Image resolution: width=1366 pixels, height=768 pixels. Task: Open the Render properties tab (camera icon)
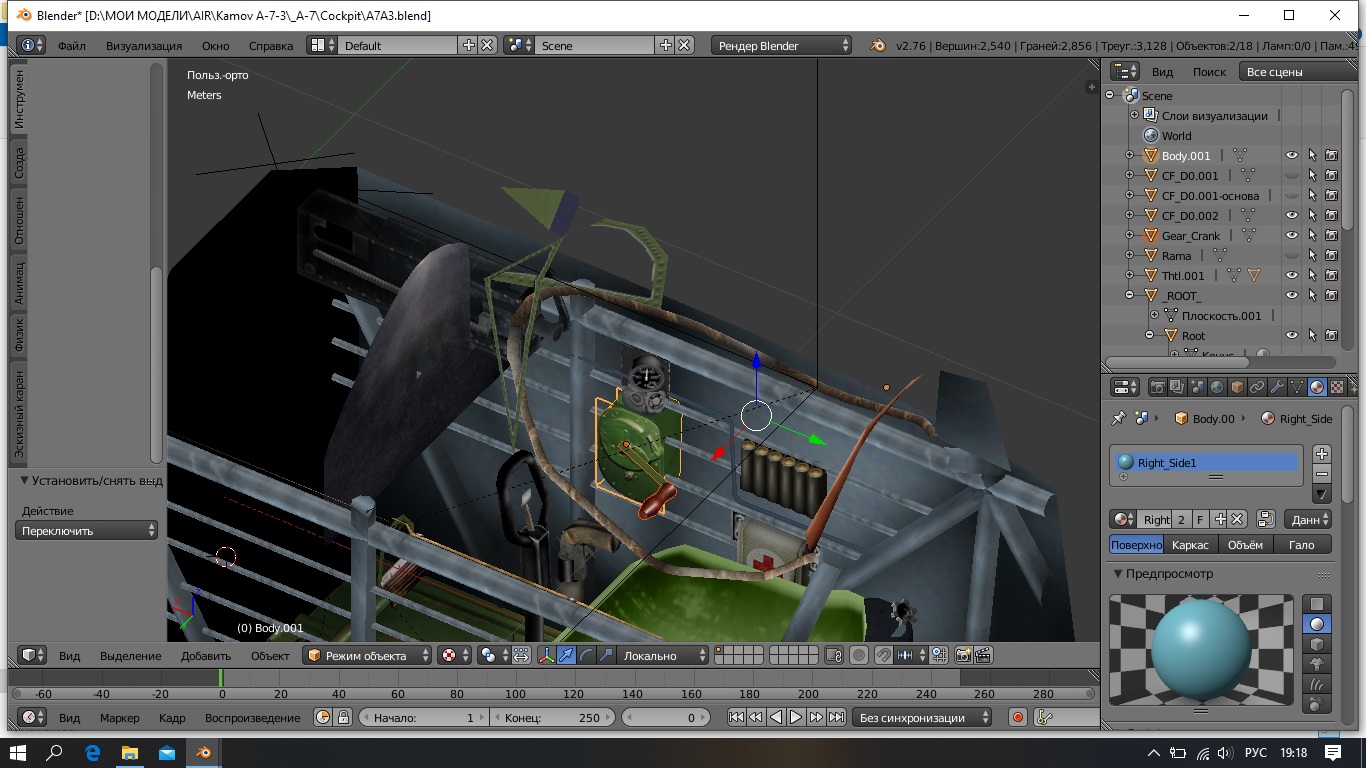pyautogui.click(x=1157, y=388)
